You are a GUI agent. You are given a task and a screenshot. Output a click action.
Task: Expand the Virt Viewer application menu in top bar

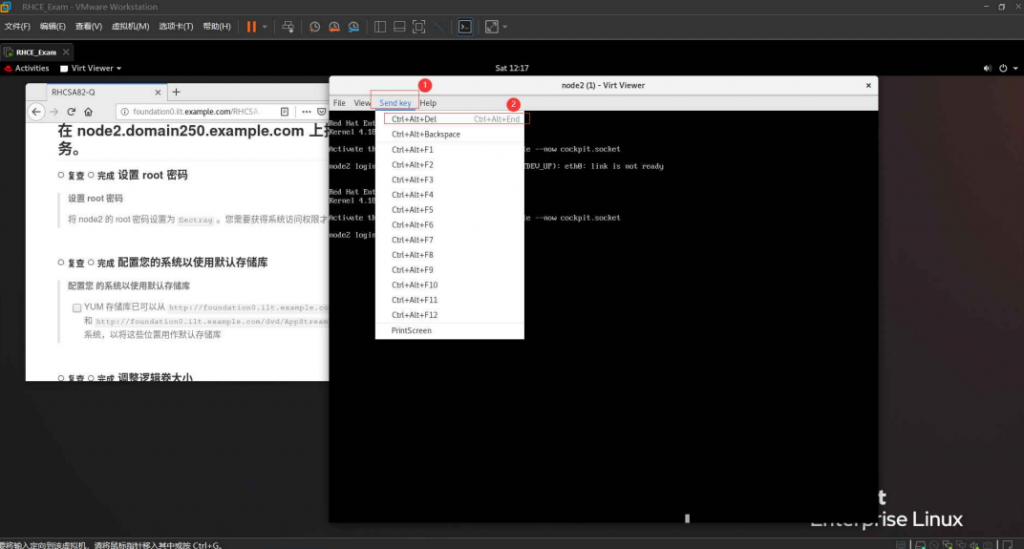[x=91, y=68]
